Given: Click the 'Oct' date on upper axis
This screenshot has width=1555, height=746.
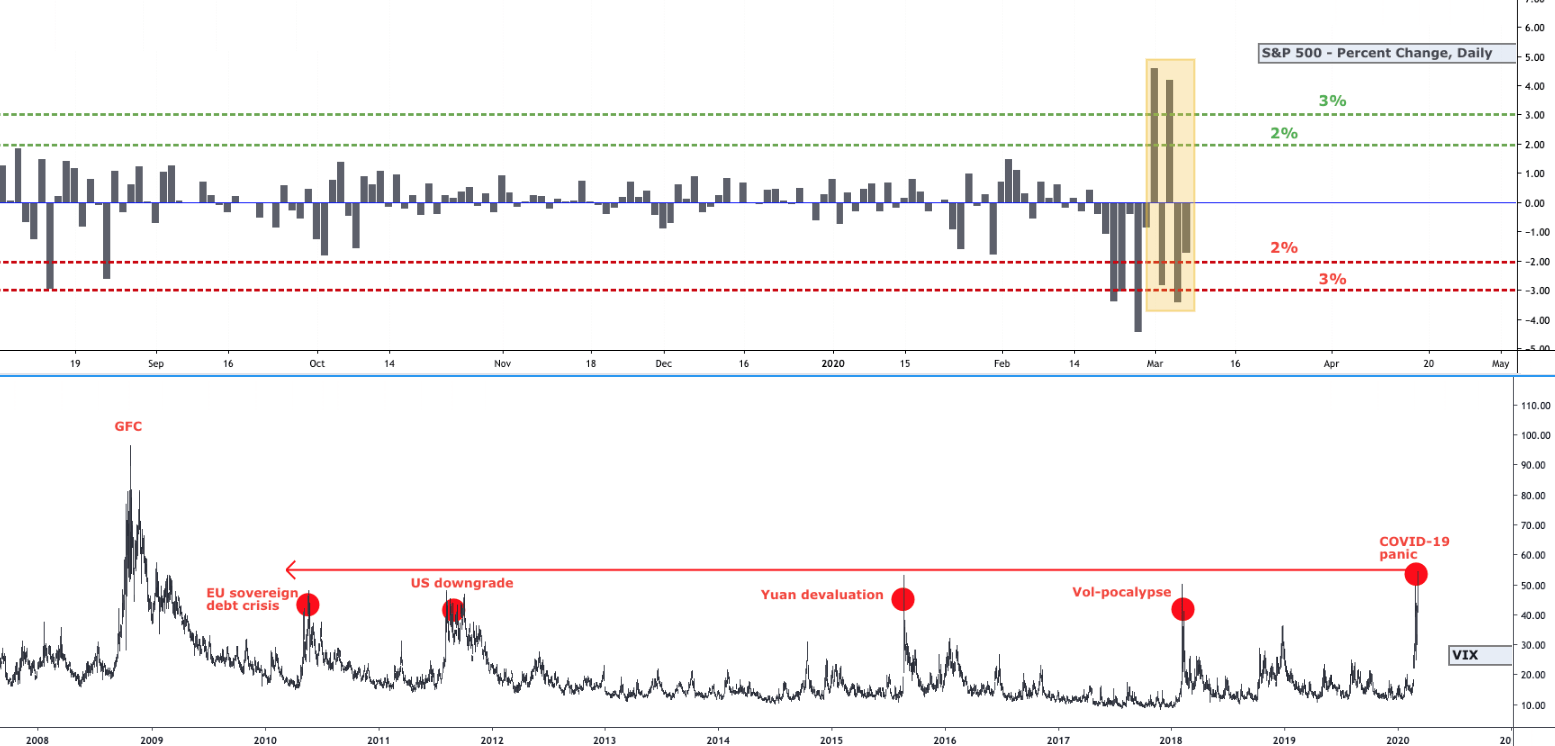Looking at the screenshot, I should [x=317, y=365].
